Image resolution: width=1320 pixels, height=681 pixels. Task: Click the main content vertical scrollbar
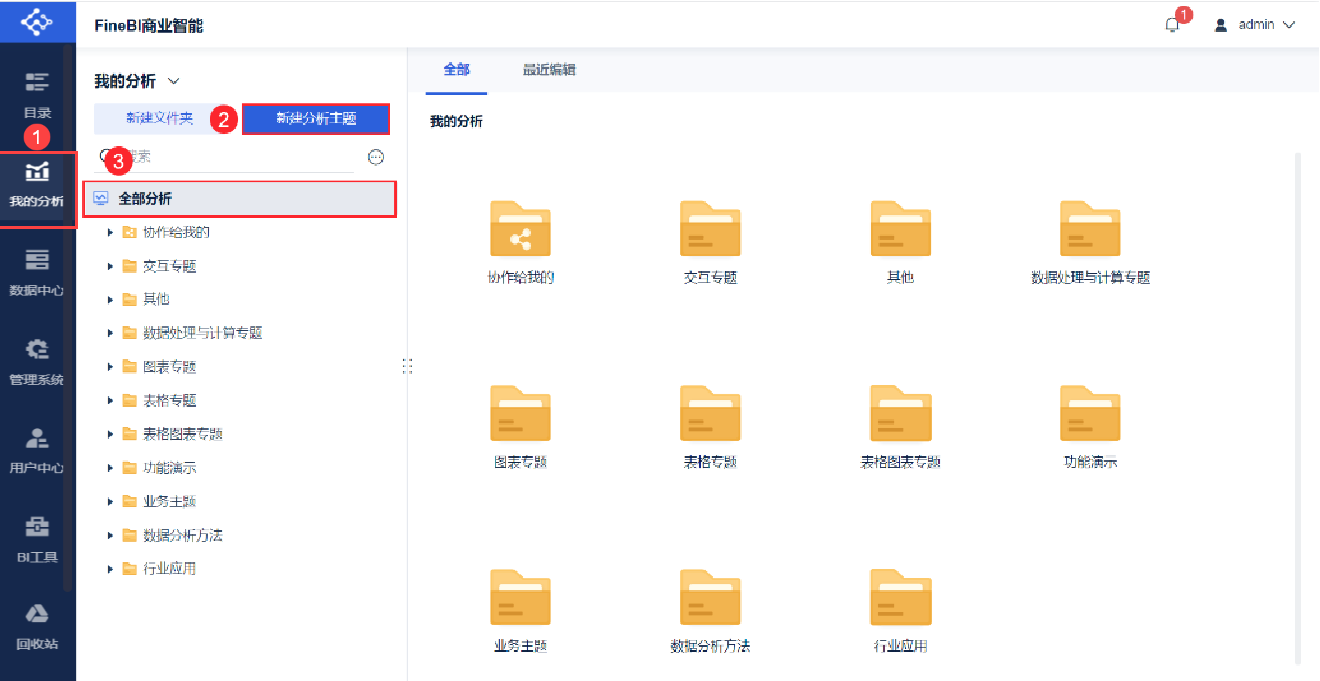pos(1299,408)
